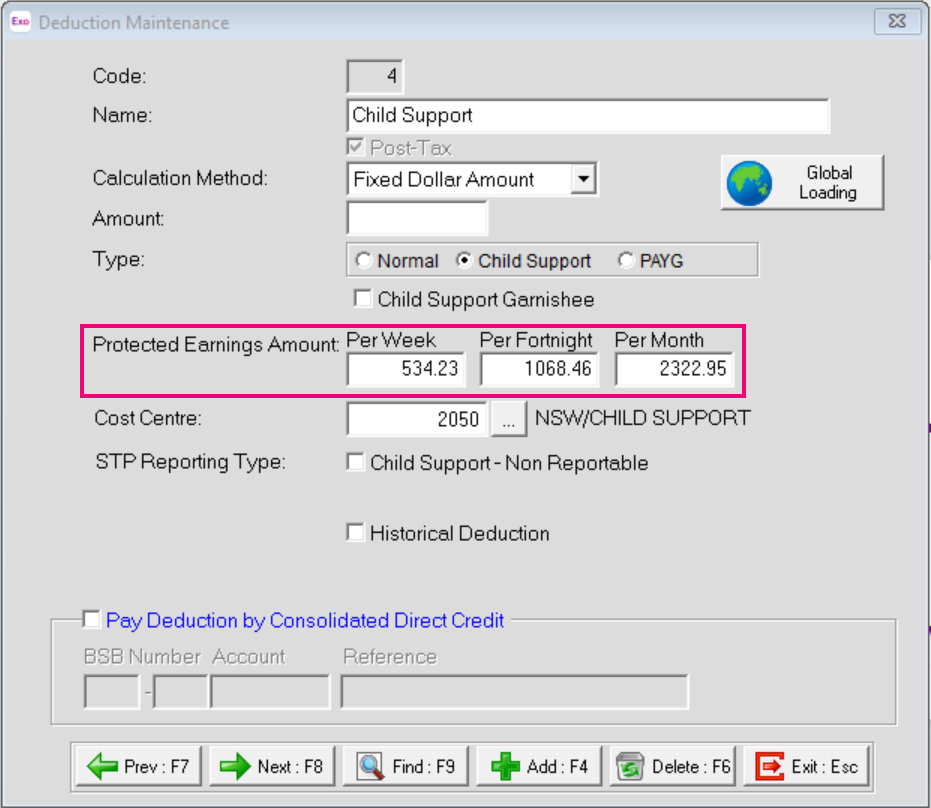The height and width of the screenshot is (808, 931).
Task: Click the Amount input field
Action: pyautogui.click(x=417, y=218)
